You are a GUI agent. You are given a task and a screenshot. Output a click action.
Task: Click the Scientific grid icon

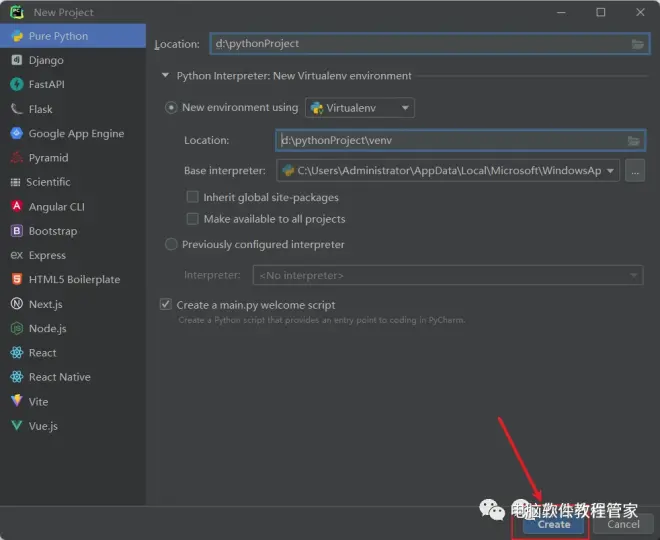[16, 182]
